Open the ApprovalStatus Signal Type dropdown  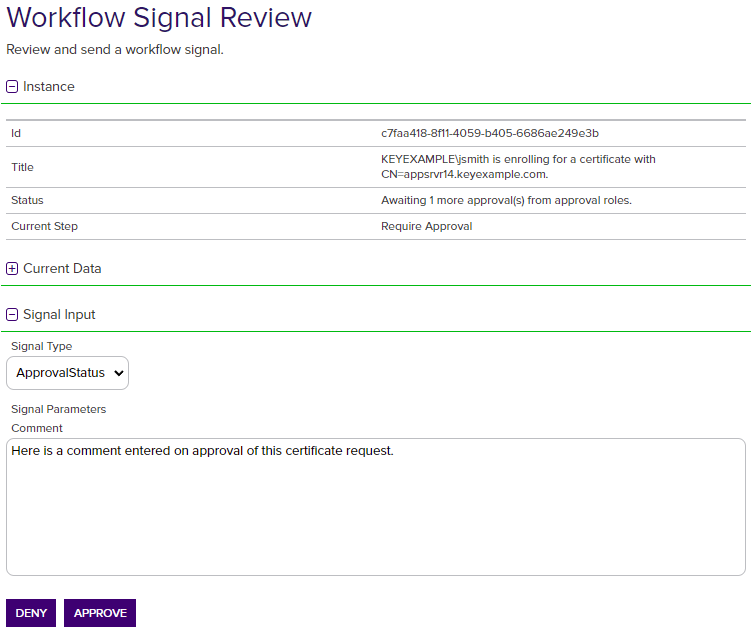coord(68,373)
